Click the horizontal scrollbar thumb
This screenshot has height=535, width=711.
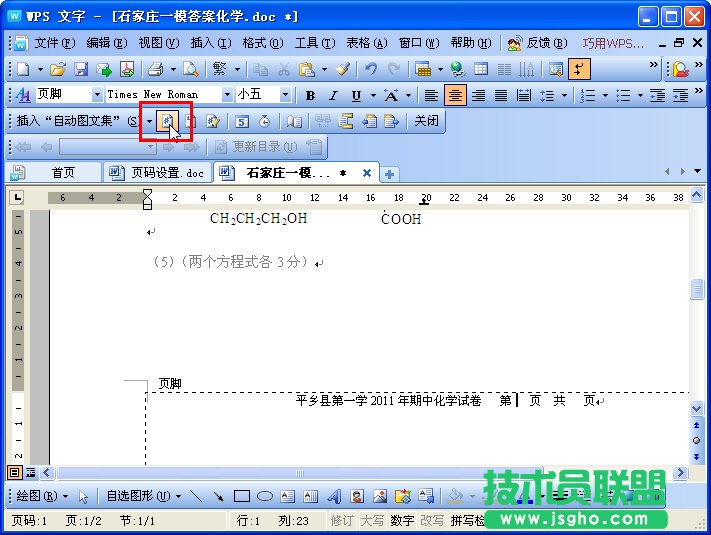click(300, 473)
